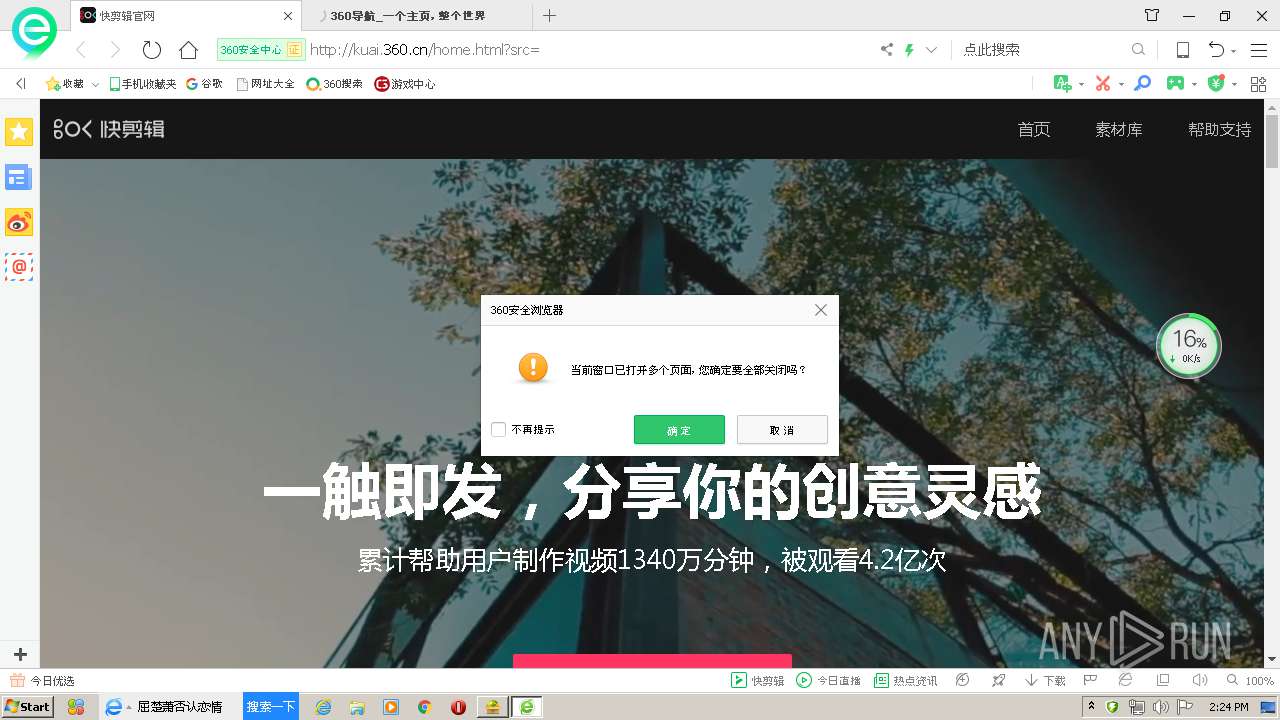Screen dimensions: 1280x720
Task: Click the 帮助支持 nav menu item
Action: pos(1219,129)
